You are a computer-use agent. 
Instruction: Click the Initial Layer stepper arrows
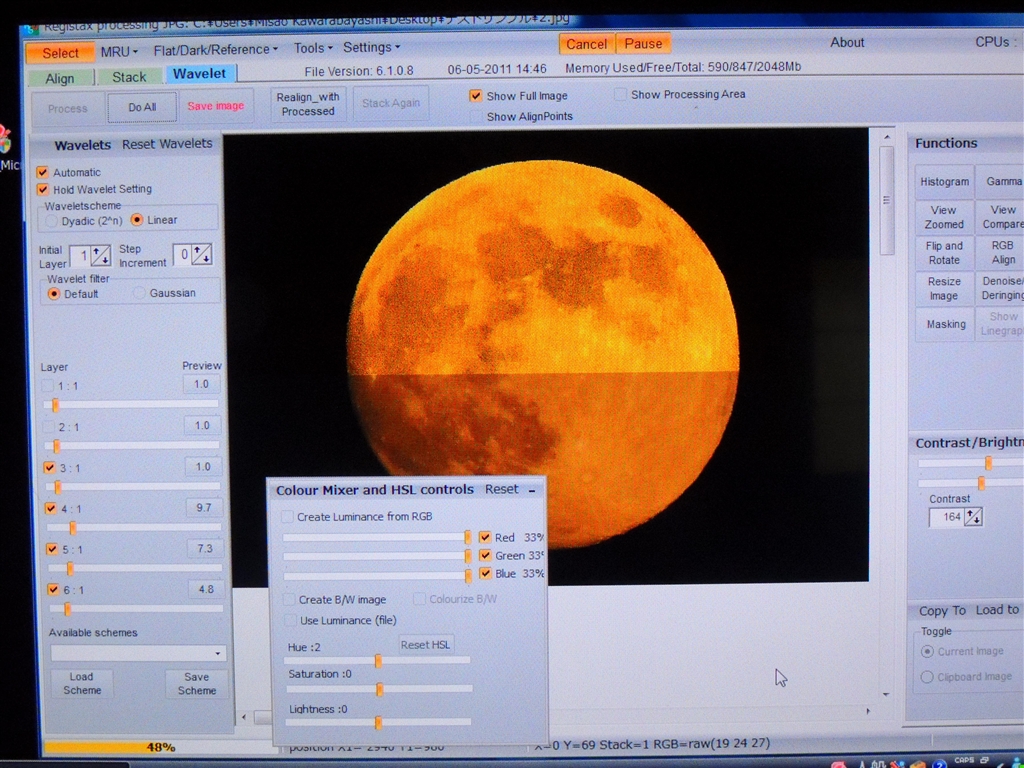(x=101, y=255)
